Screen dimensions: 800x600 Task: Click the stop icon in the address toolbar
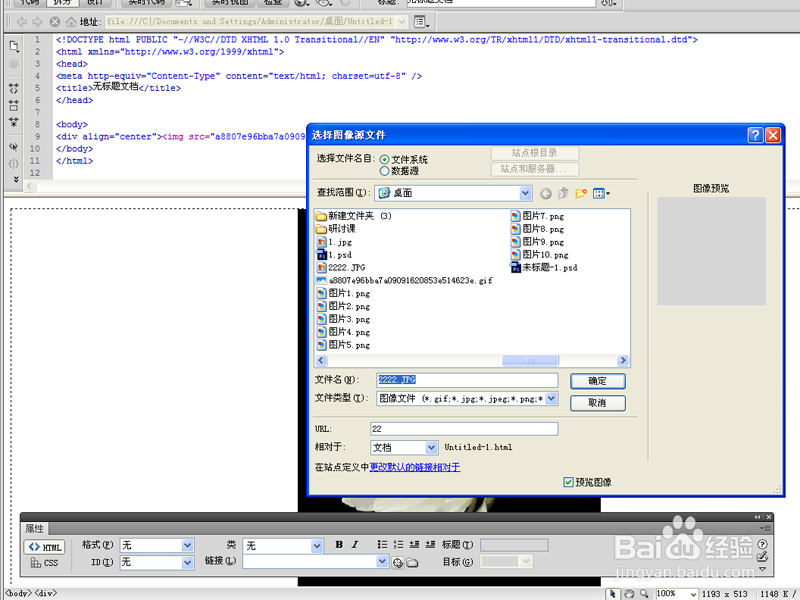(x=55, y=22)
